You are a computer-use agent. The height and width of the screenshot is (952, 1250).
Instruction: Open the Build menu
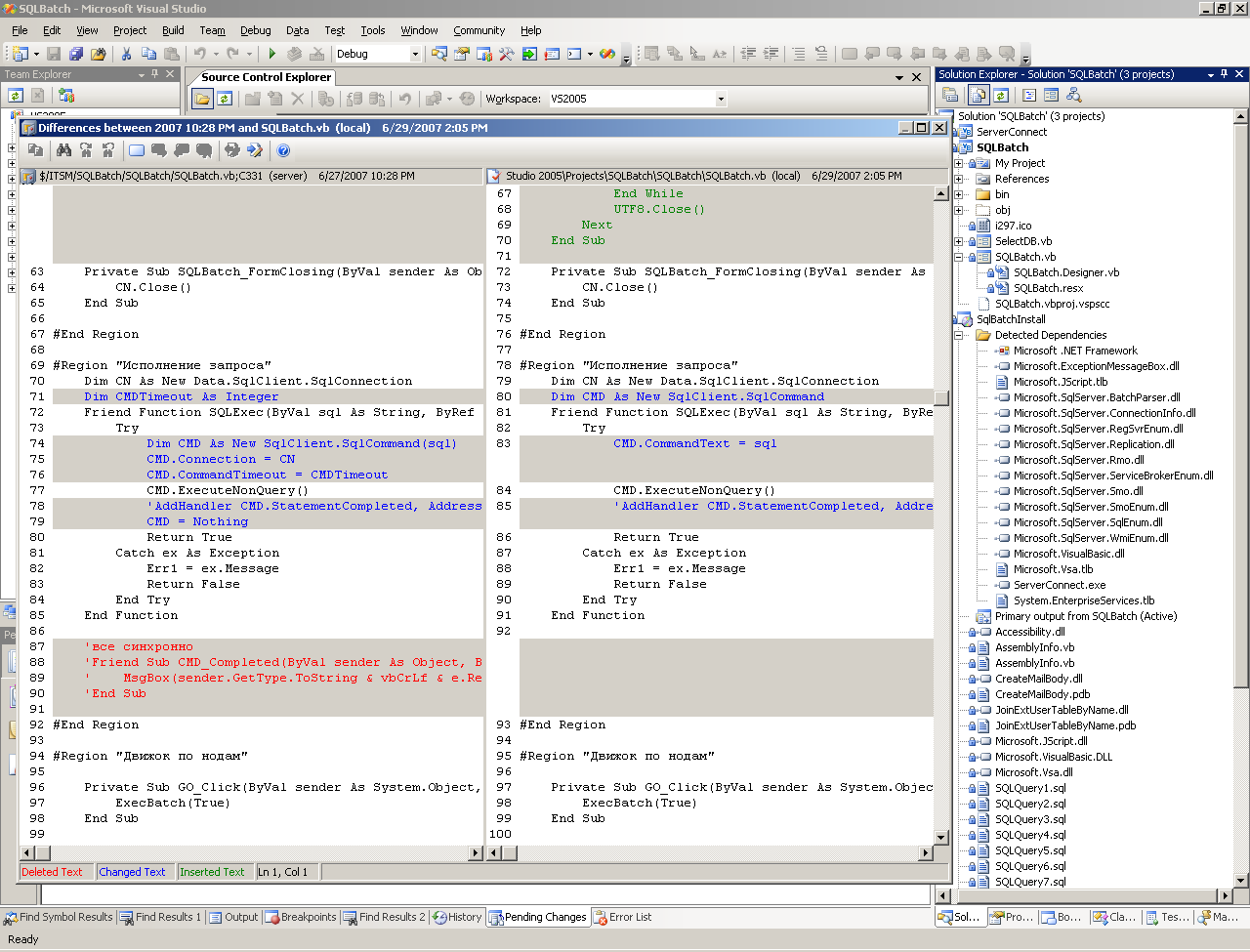tap(173, 30)
